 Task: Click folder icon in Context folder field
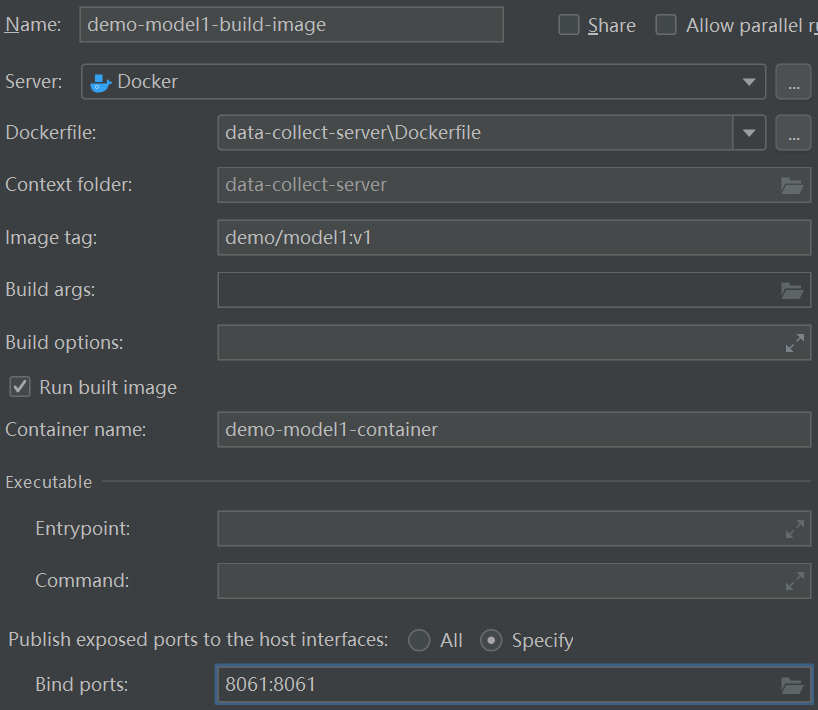pyautogui.click(x=792, y=185)
